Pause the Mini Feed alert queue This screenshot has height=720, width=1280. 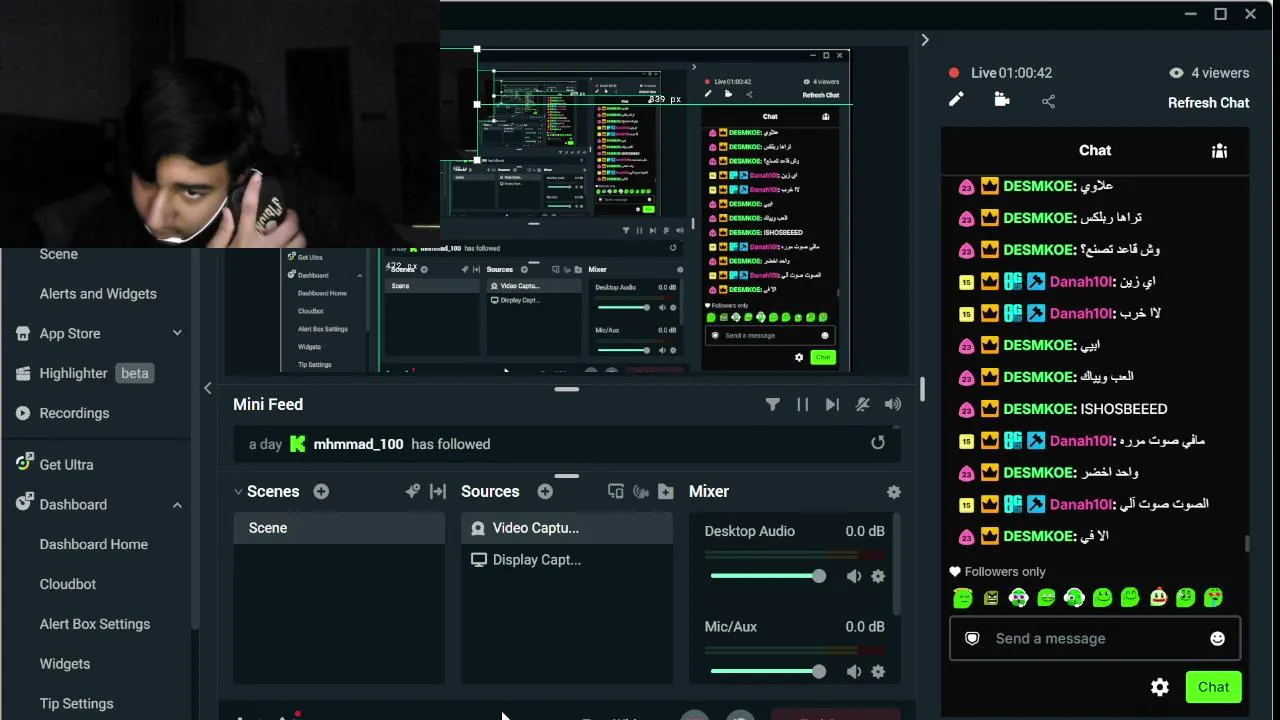[802, 404]
